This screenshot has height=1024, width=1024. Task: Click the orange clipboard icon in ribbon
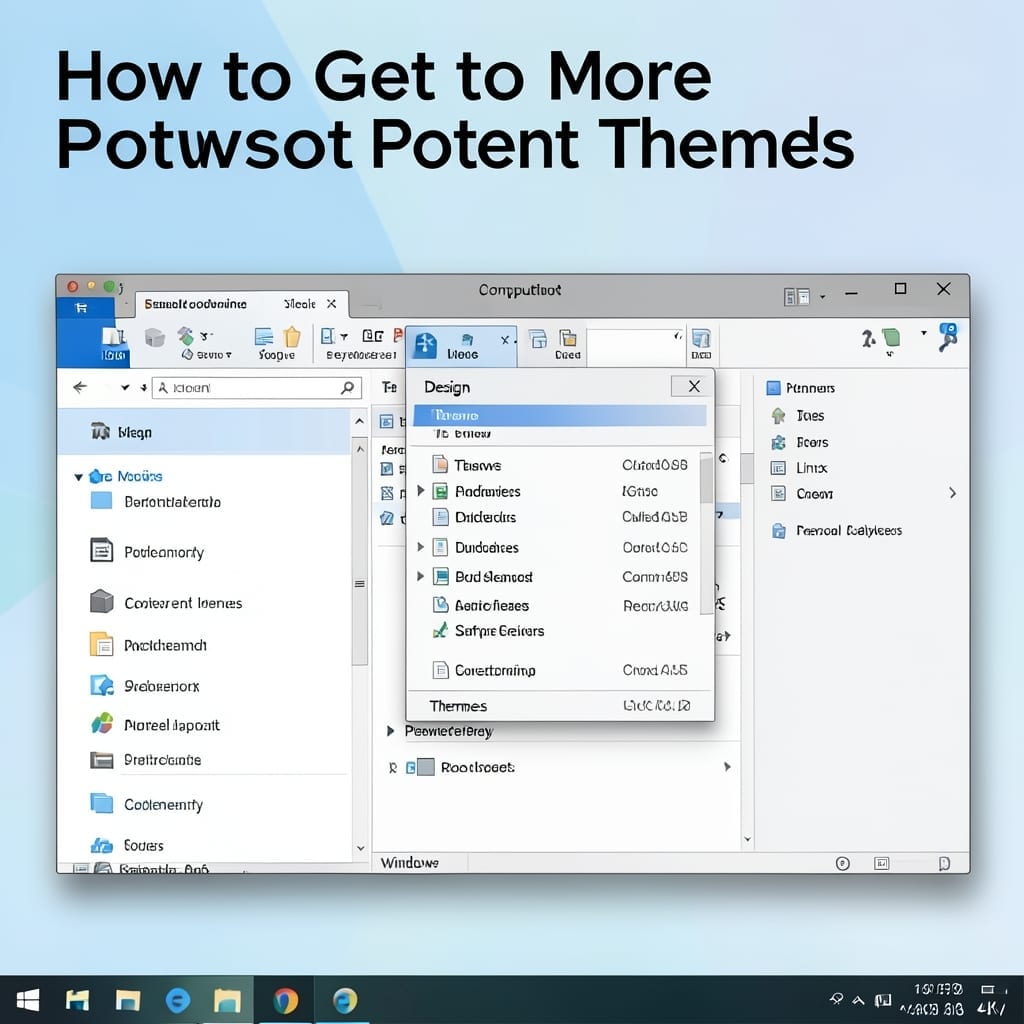tap(292, 337)
